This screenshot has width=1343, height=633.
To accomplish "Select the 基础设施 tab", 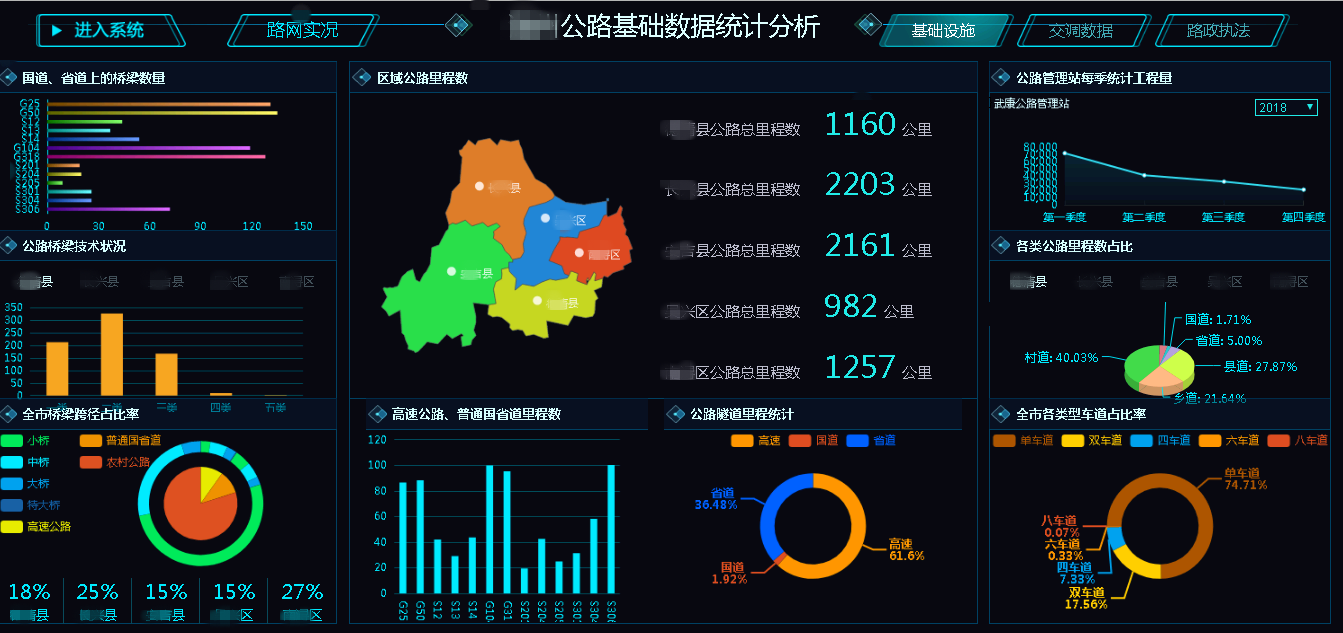I will click(944, 29).
